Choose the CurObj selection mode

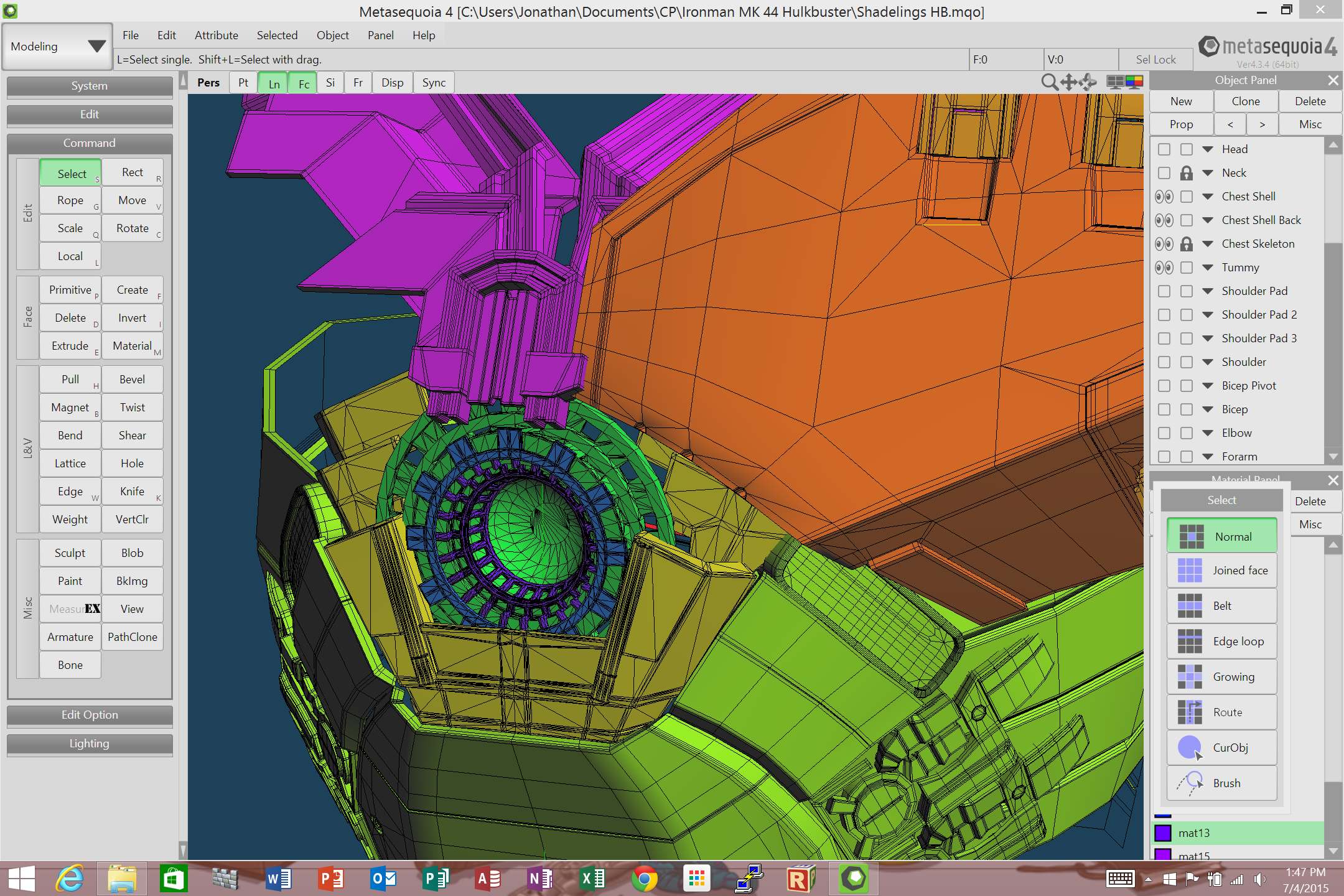coord(1222,748)
